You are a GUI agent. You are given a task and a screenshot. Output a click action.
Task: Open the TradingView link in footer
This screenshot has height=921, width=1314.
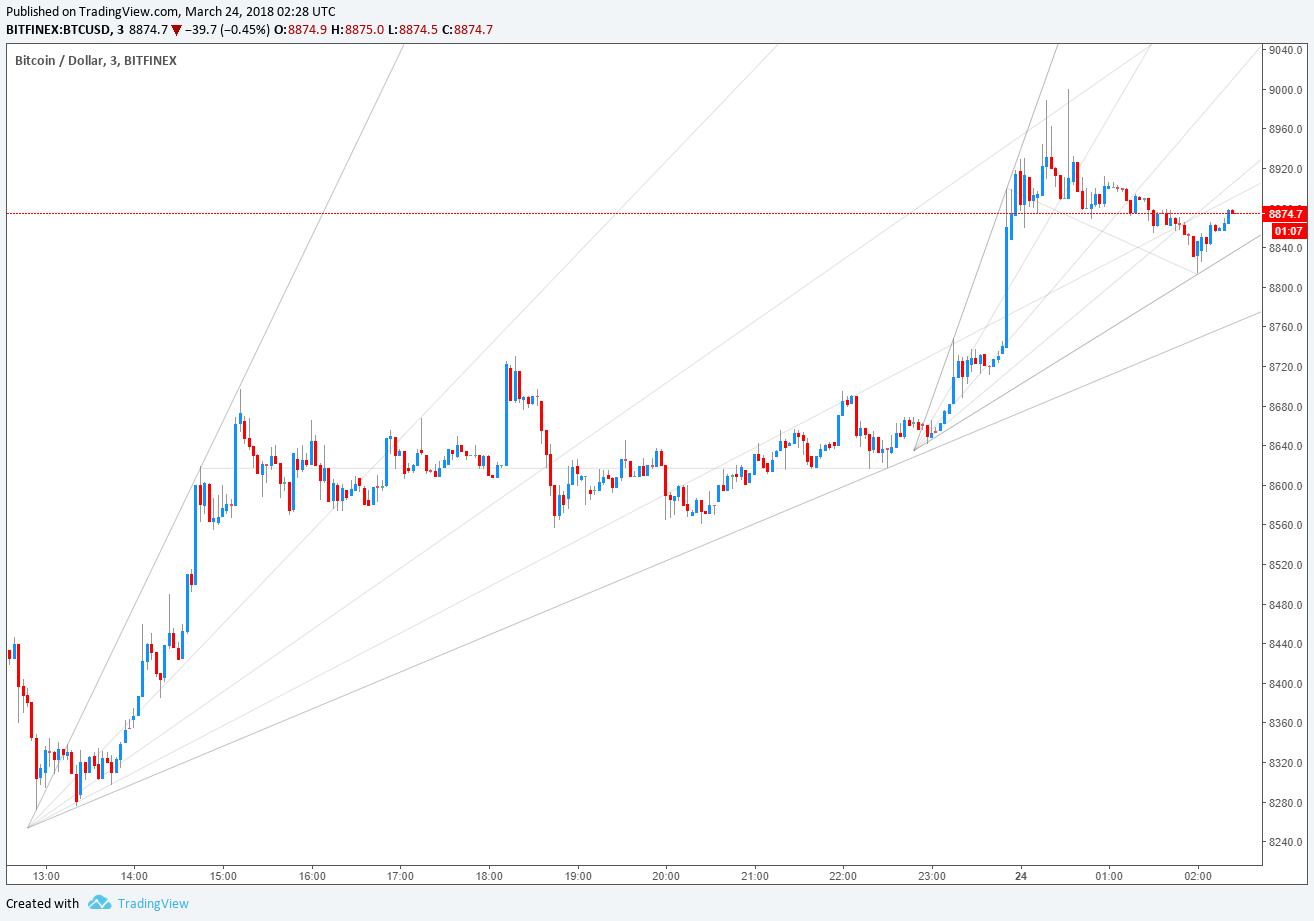coord(153,903)
